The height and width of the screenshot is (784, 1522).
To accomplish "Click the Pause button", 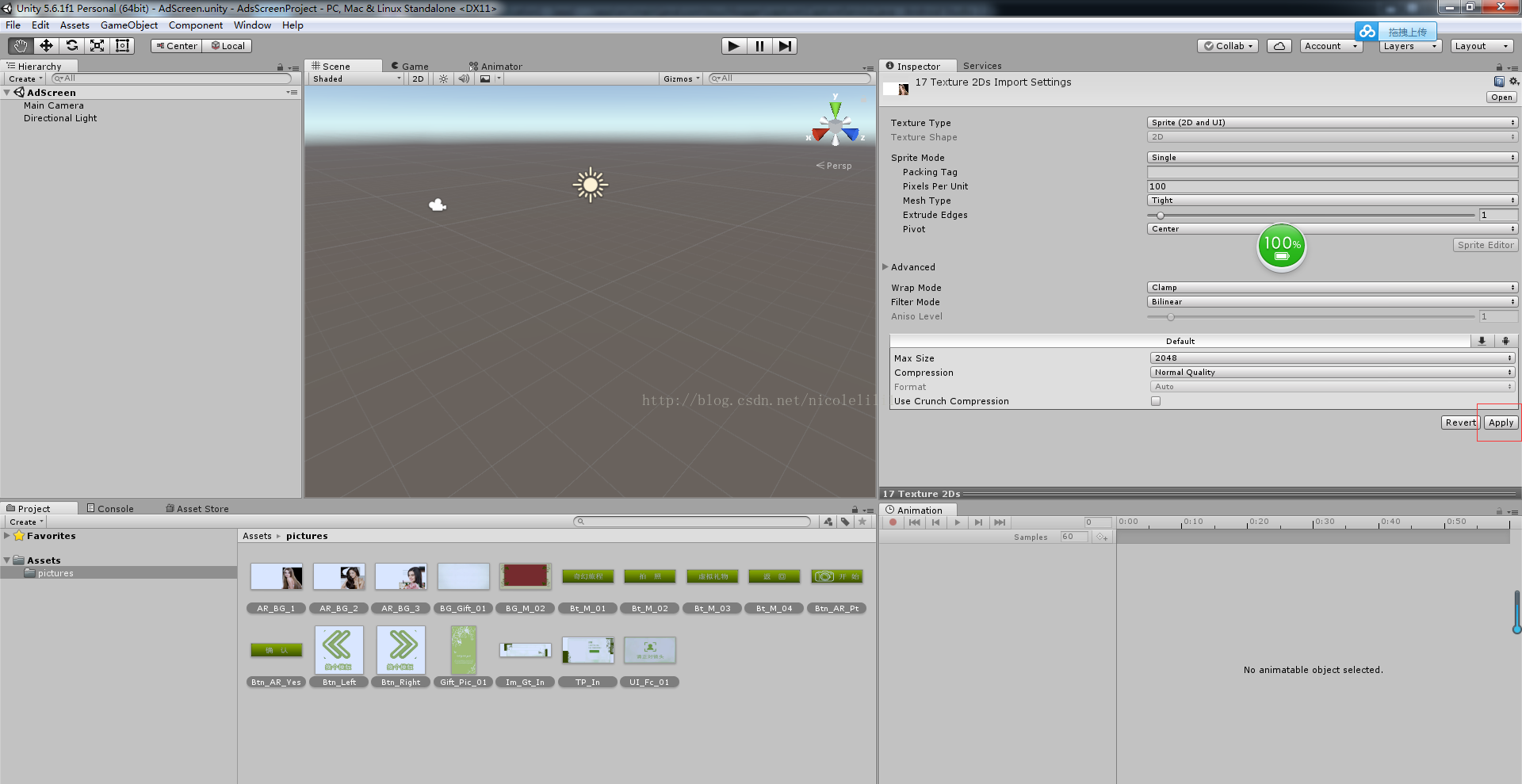I will (759, 46).
